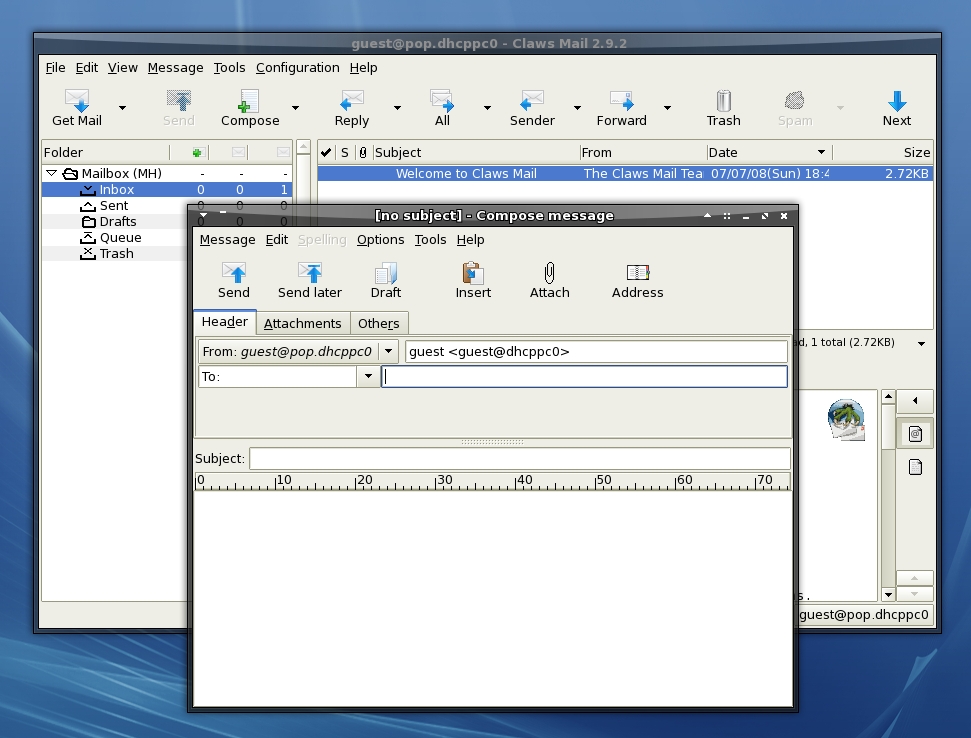The height and width of the screenshot is (738, 971).
Task: Open the To header type dropdown
Action: [x=368, y=376]
